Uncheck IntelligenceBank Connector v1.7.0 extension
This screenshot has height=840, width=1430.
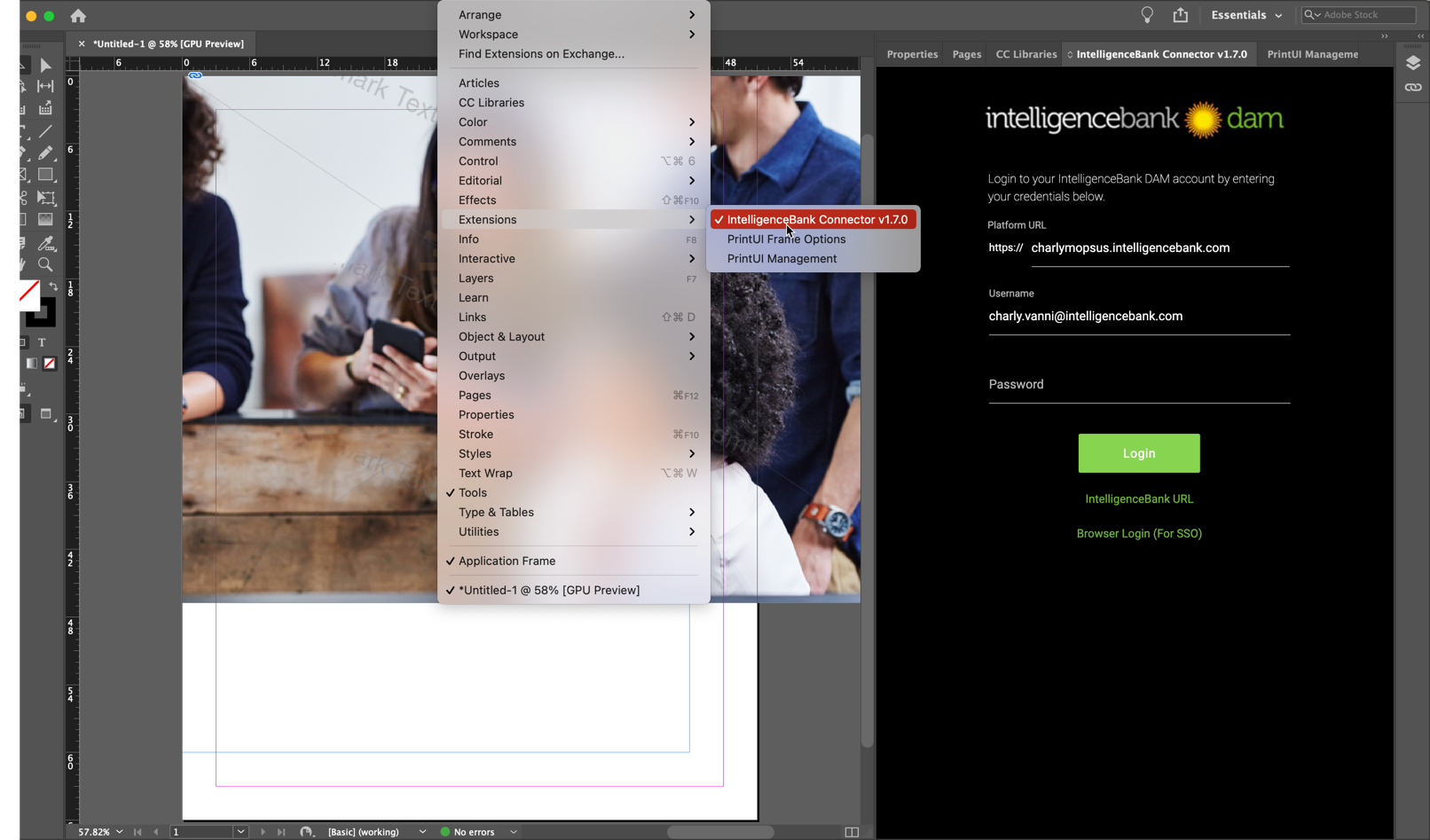[x=813, y=220]
